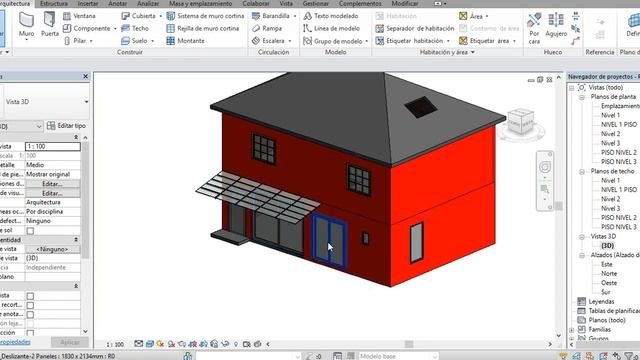Collapse the Vistas (todo) tree node

click(572, 88)
